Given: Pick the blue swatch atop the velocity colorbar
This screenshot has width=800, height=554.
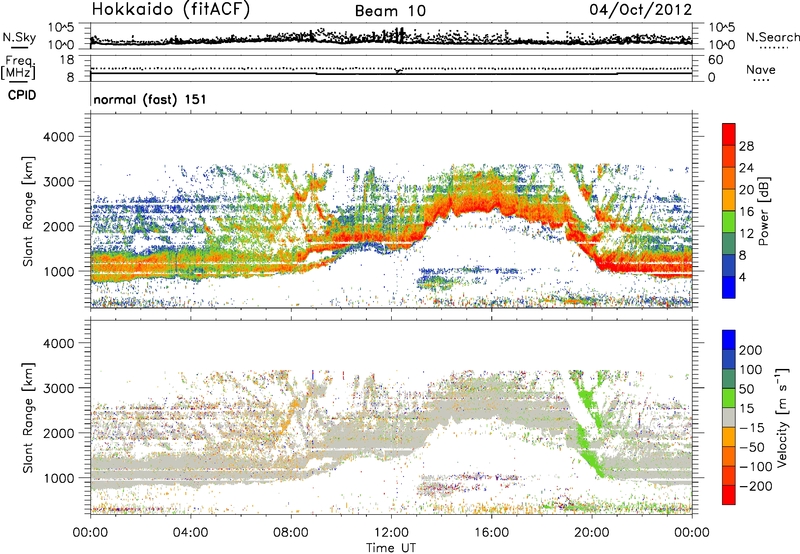Looking at the screenshot, I should tap(729, 340).
